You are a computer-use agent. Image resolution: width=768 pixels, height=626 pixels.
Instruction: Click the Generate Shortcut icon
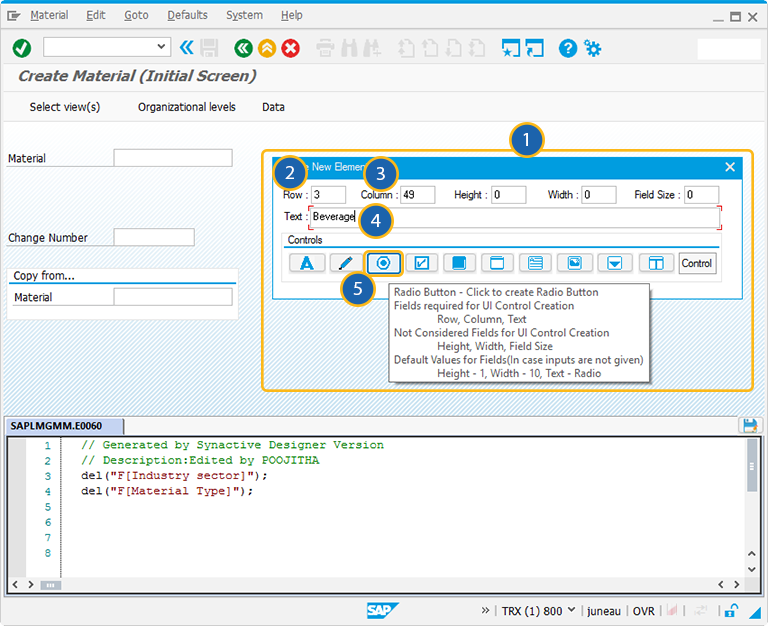click(534, 48)
